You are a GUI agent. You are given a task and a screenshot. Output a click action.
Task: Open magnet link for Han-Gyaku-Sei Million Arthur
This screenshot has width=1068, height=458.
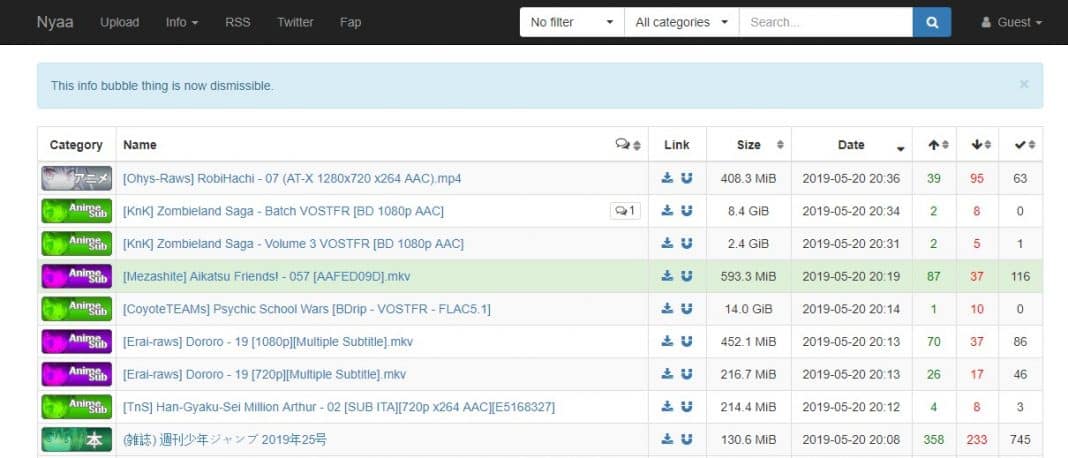pyautogui.click(x=687, y=407)
